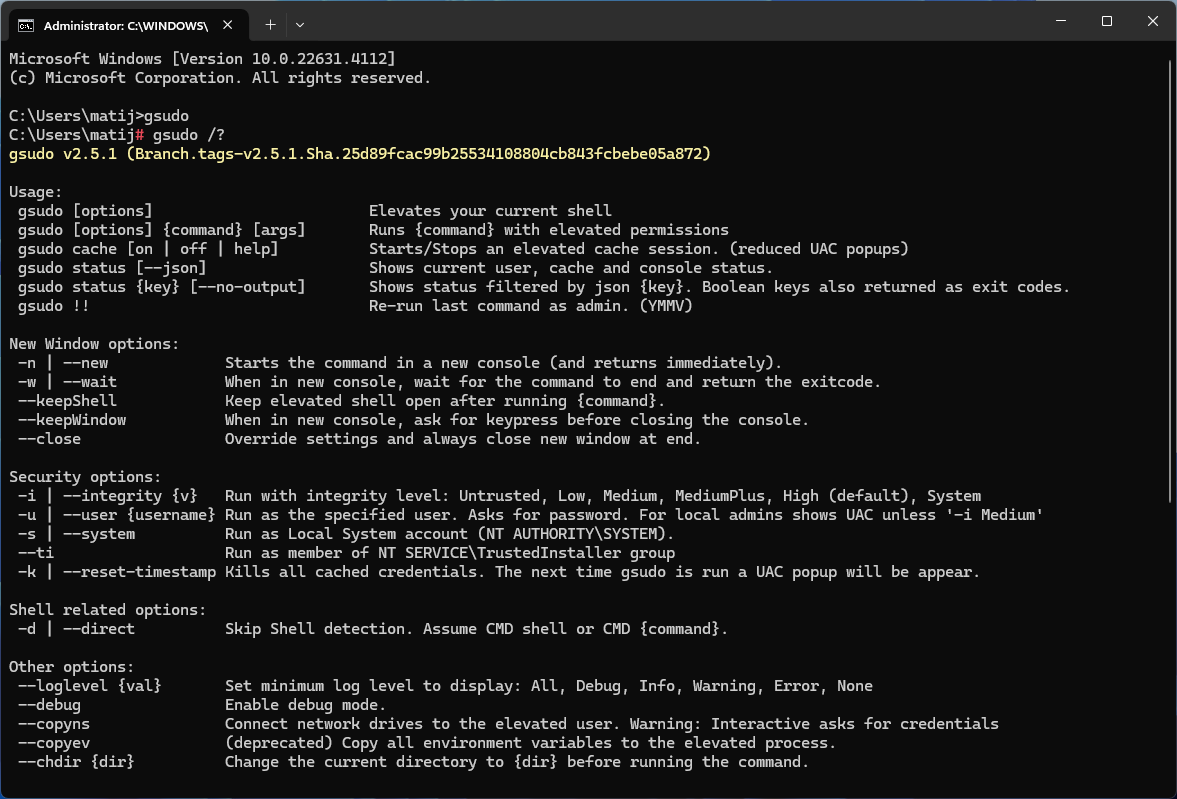Click the '-u | --user {username}' option
Image resolution: width=1177 pixels, height=799 pixels.
[116, 515]
